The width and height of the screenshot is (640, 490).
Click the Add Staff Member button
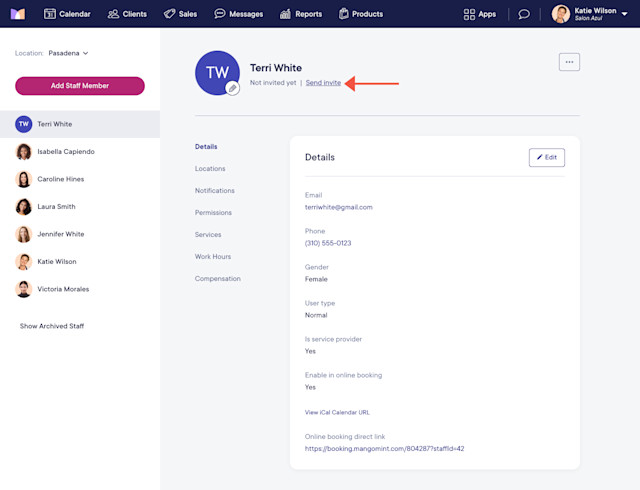click(x=80, y=86)
